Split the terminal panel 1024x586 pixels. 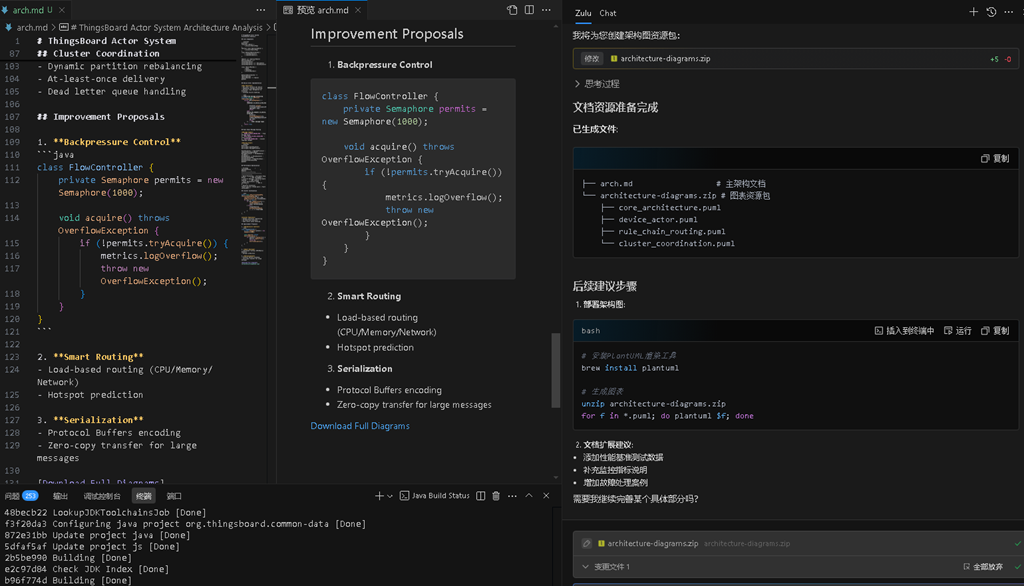point(481,496)
